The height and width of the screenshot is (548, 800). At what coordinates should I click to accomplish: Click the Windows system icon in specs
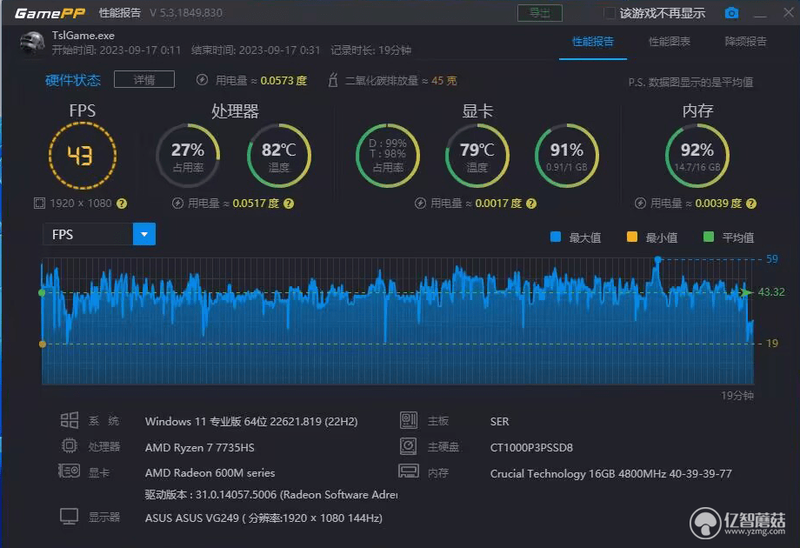point(69,420)
